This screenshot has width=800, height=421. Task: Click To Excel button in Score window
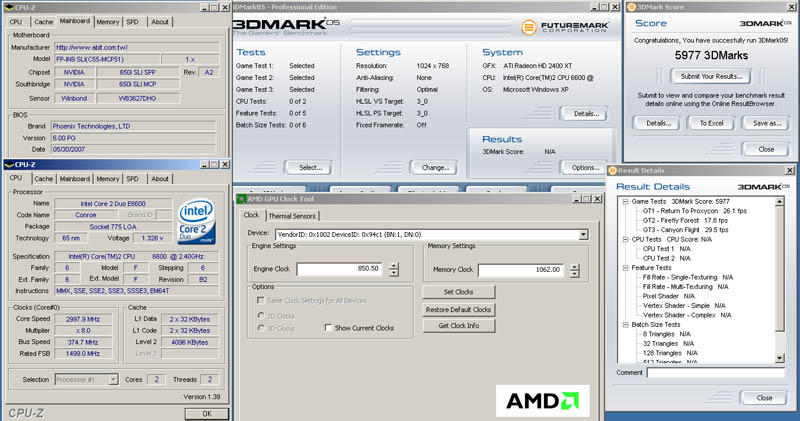point(711,123)
